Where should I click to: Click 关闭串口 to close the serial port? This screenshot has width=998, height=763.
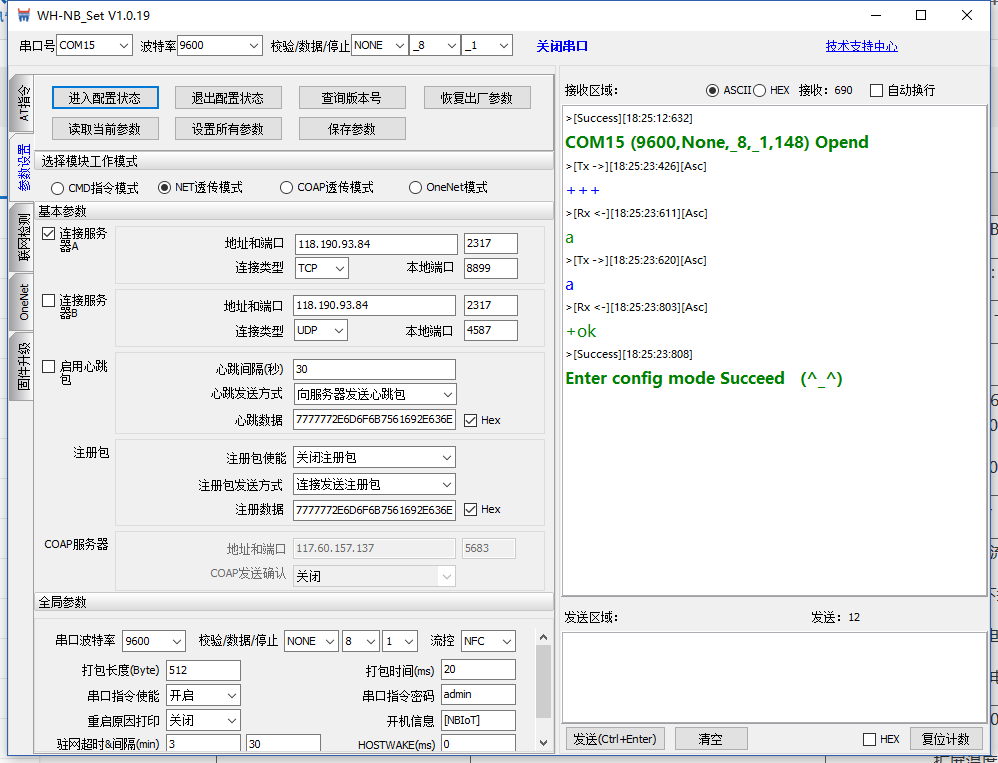tap(562, 46)
